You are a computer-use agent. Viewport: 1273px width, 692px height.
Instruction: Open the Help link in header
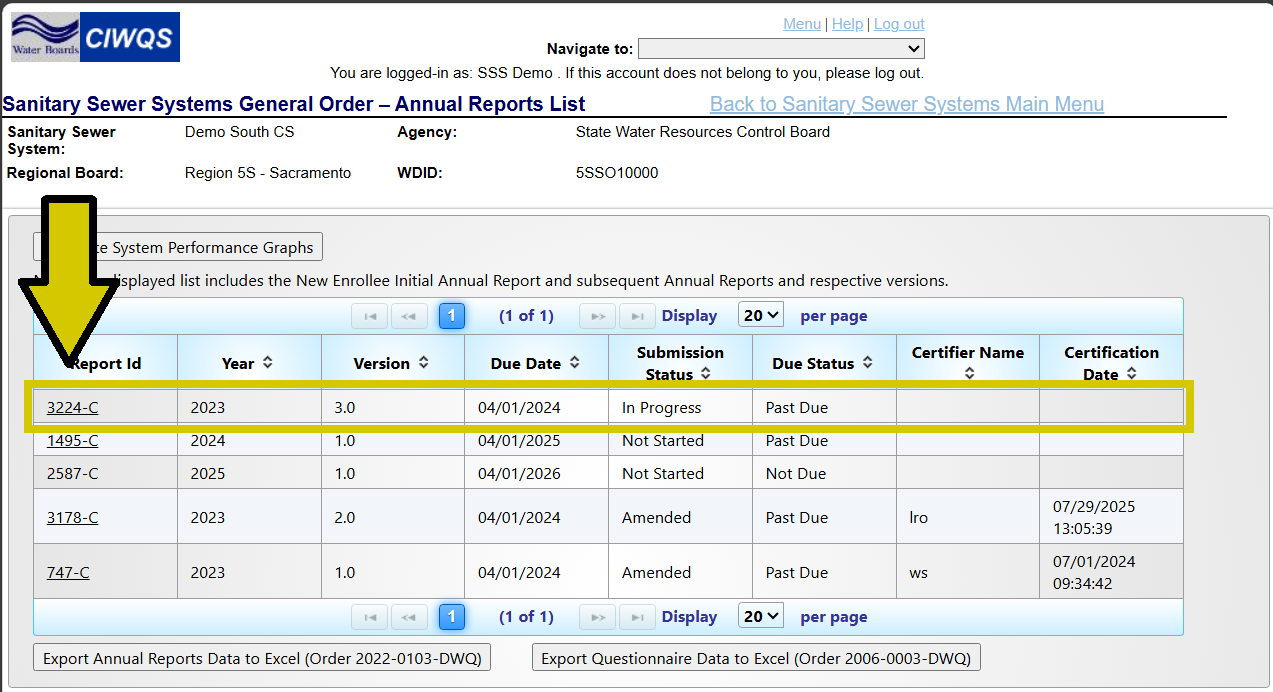tap(847, 24)
